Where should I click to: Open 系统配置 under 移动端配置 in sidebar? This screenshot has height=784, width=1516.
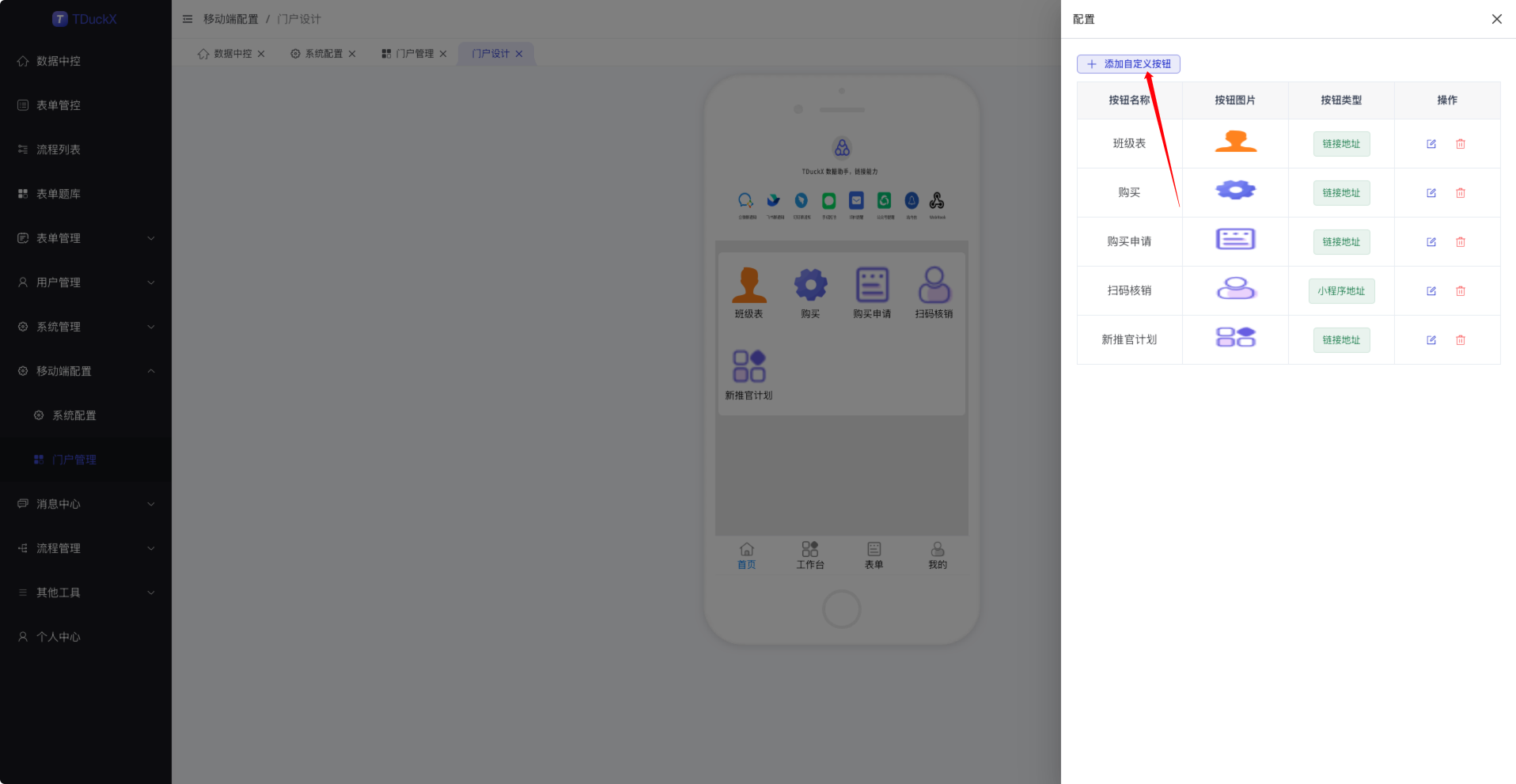point(85,415)
